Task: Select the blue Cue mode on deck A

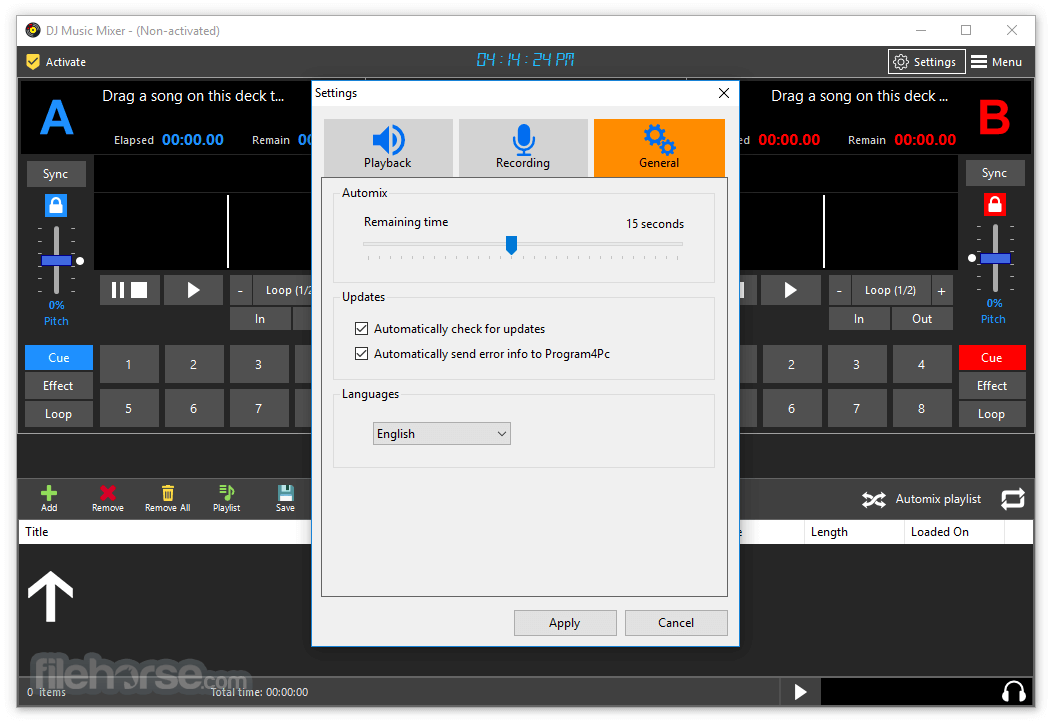Action: click(x=59, y=357)
